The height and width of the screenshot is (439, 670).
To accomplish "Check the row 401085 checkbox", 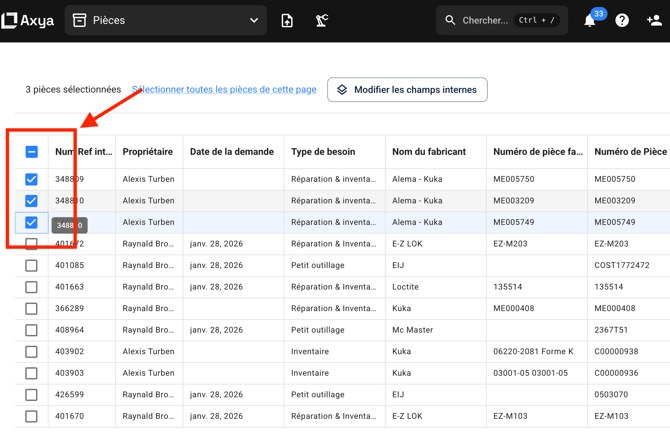I will coord(32,266).
